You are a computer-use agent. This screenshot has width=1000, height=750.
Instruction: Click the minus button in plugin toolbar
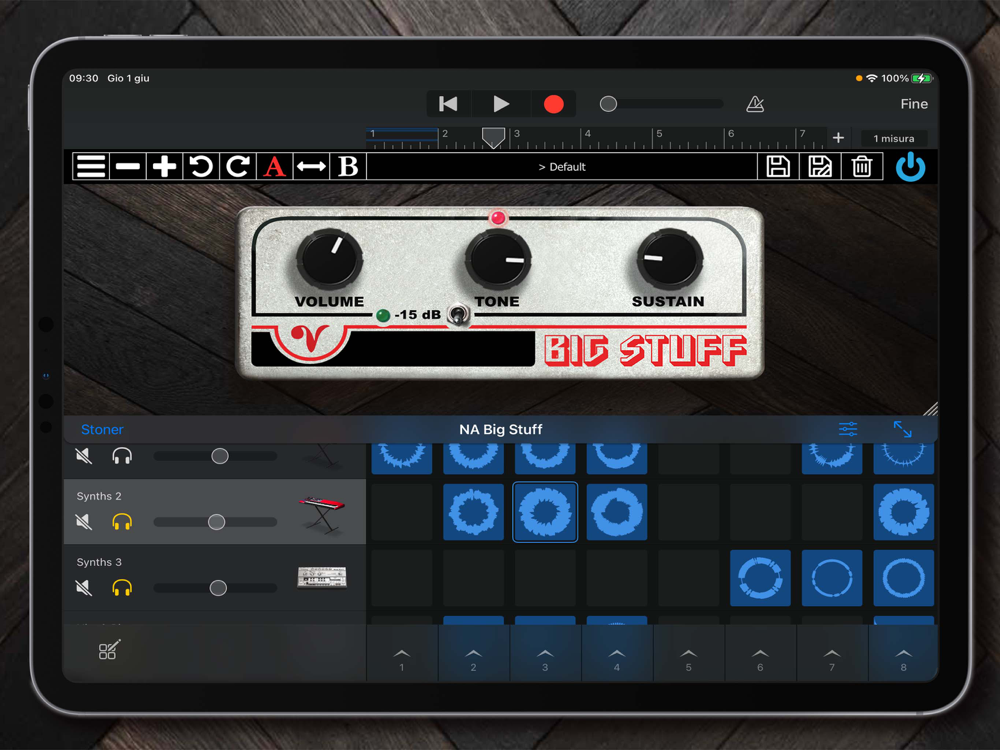click(128, 166)
